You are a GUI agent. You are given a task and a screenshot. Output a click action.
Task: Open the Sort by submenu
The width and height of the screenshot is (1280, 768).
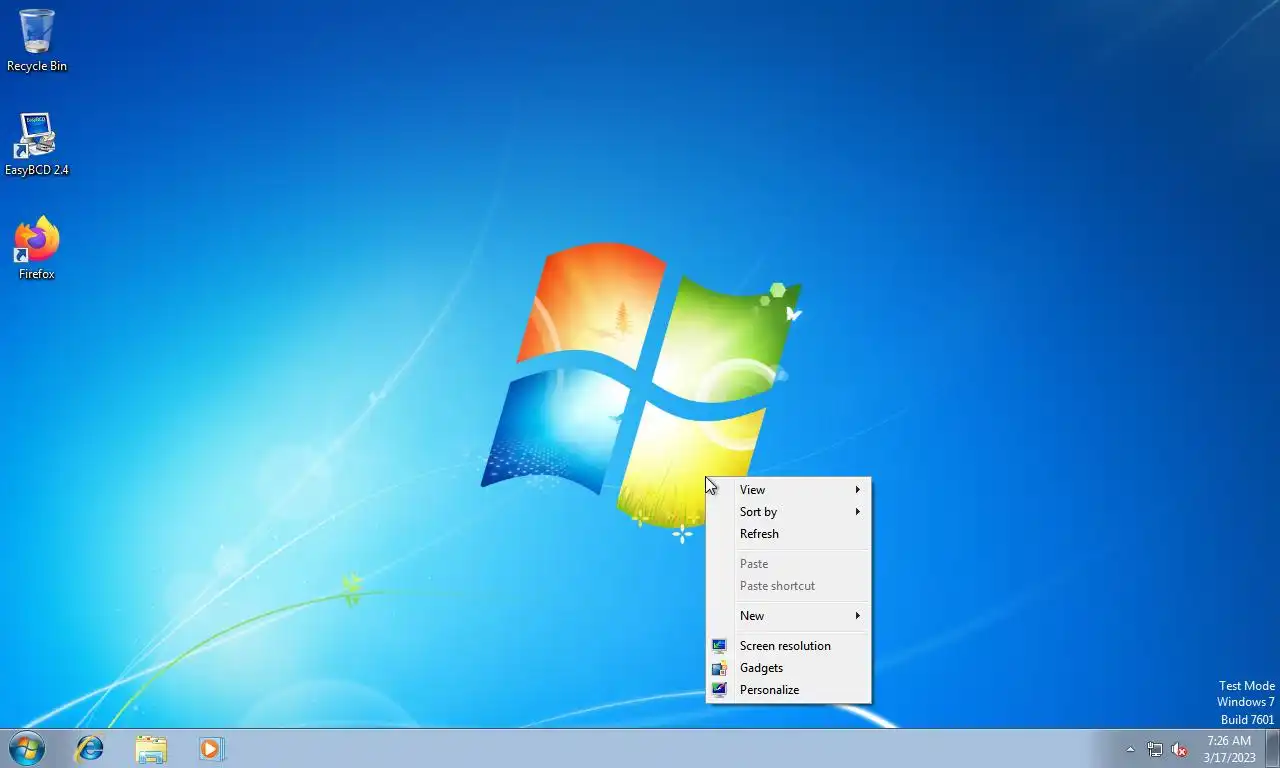tap(788, 512)
